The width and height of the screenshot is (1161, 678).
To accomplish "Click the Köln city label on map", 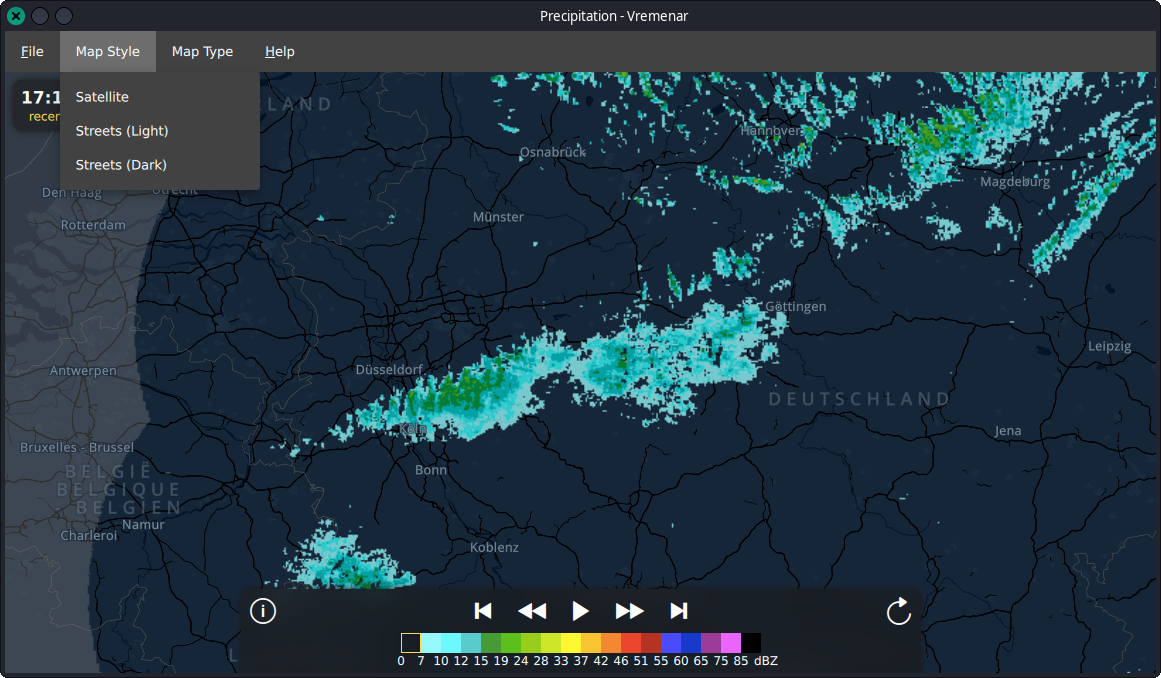I will click(x=413, y=429).
